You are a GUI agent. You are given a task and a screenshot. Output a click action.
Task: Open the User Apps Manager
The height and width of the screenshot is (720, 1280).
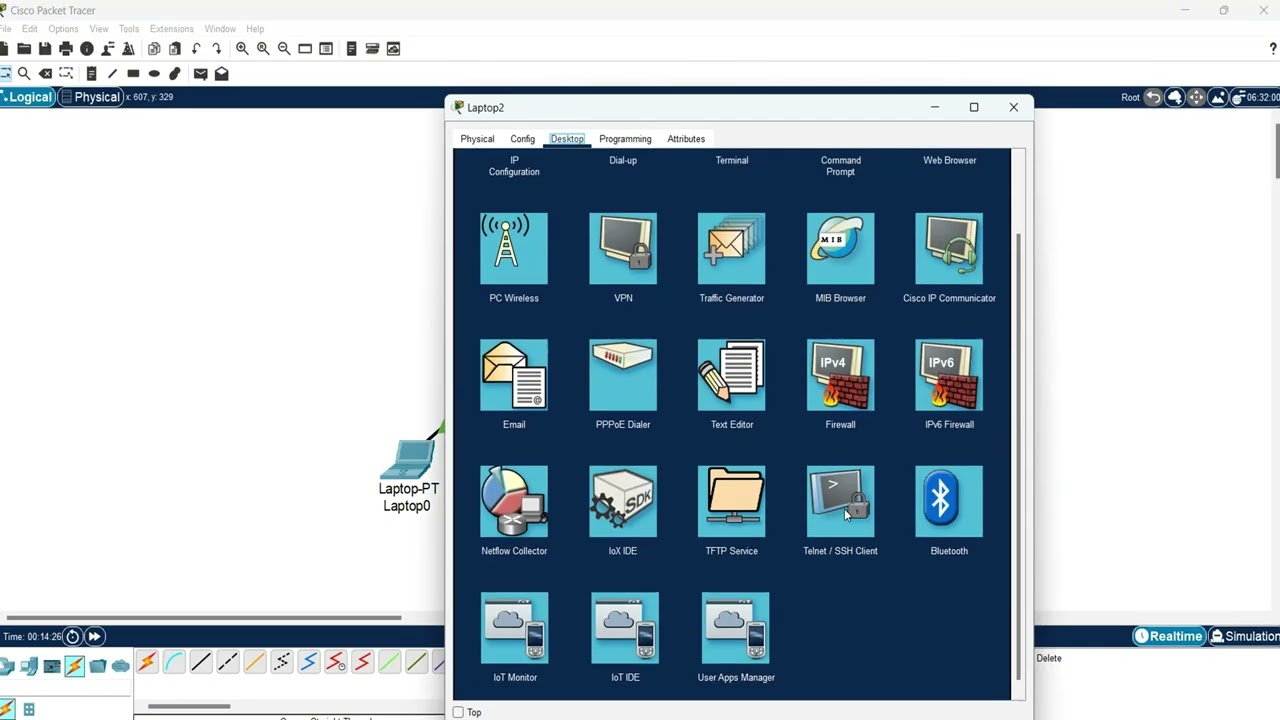pyautogui.click(x=736, y=628)
